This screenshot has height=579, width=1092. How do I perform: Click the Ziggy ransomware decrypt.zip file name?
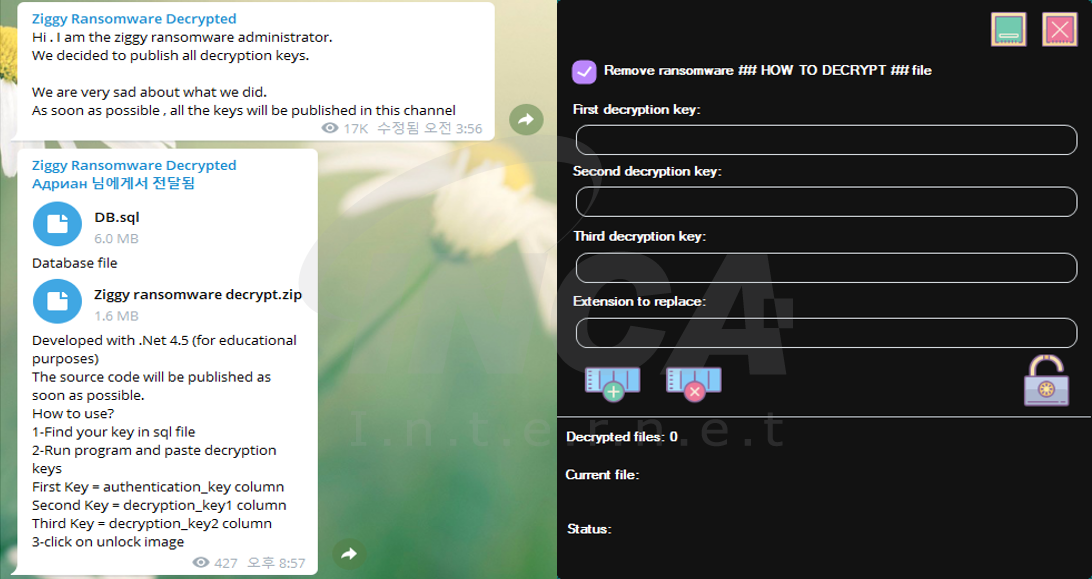coord(198,295)
